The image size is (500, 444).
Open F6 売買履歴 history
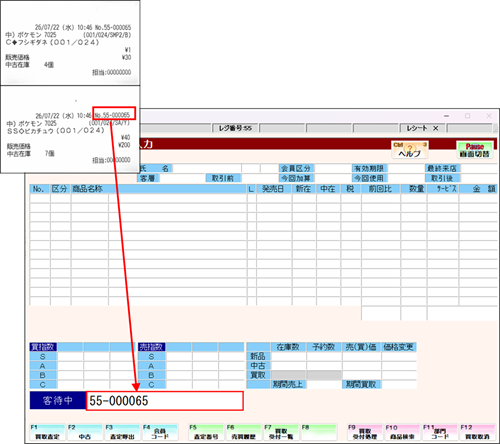244,432
